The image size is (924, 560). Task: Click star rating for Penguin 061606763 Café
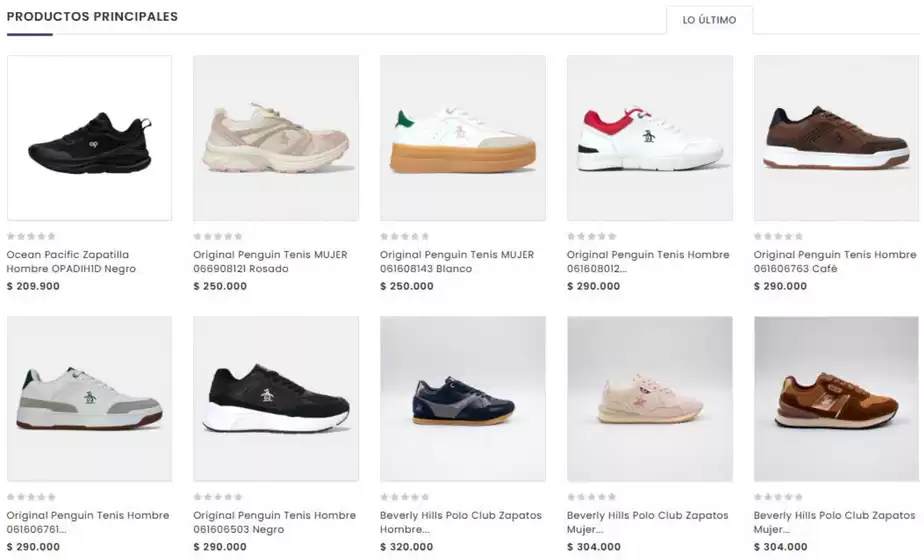[x=778, y=236]
